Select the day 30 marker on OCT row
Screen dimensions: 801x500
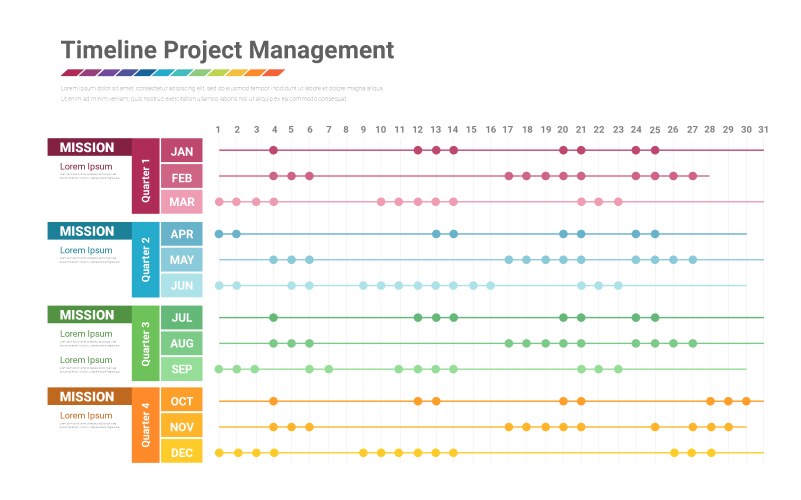(x=746, y=401)
